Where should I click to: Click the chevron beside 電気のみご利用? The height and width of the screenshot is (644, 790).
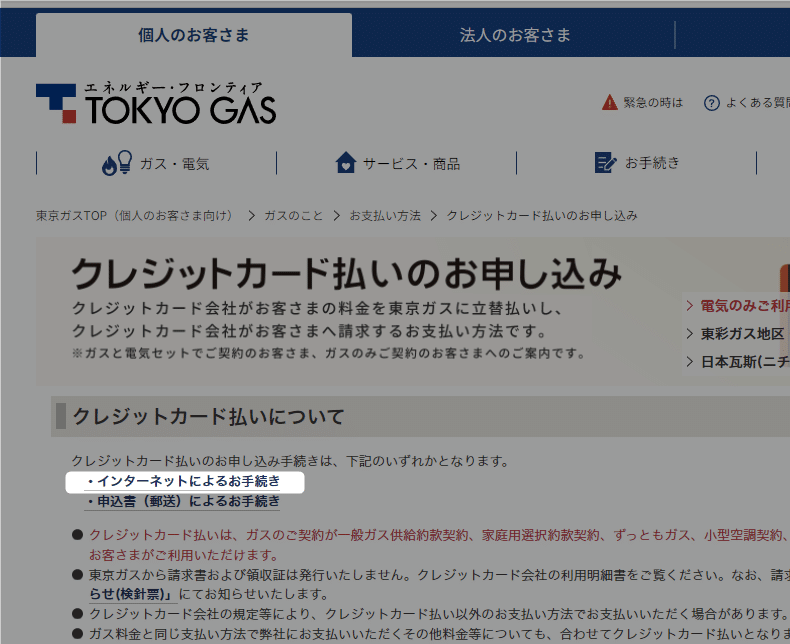pos(690,305)
